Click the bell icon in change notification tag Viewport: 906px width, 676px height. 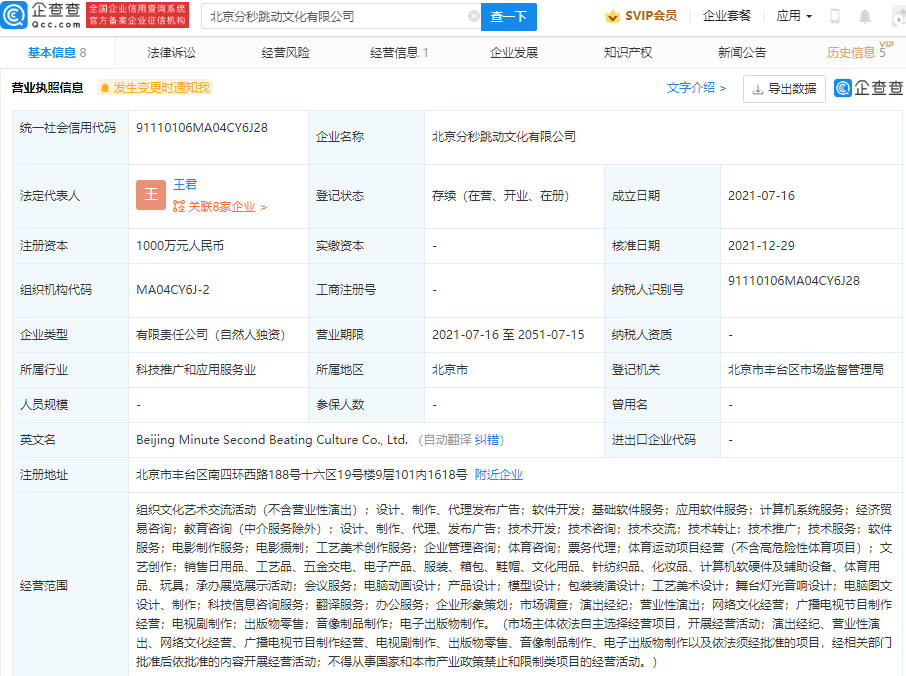coord(105,88)
